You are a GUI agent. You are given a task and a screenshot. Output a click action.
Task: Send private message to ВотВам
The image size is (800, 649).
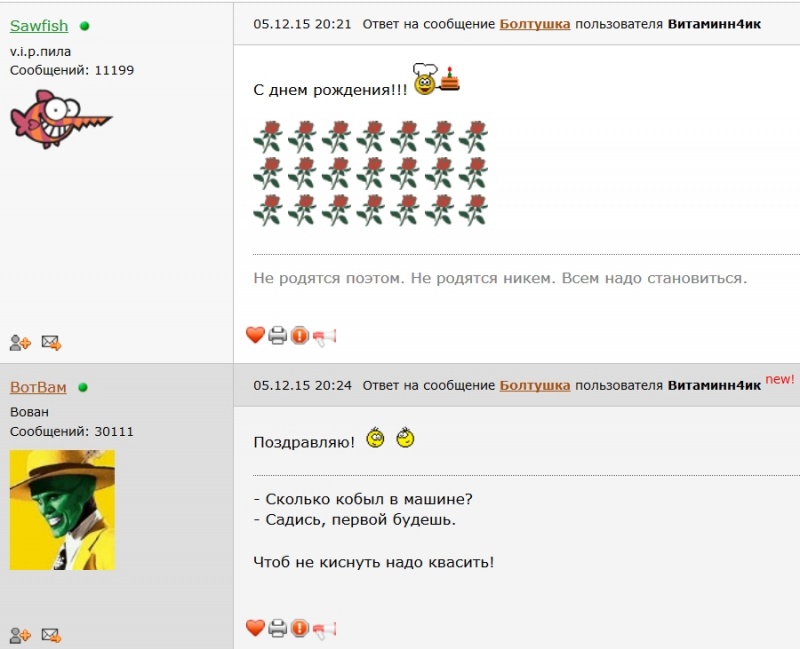51,635
